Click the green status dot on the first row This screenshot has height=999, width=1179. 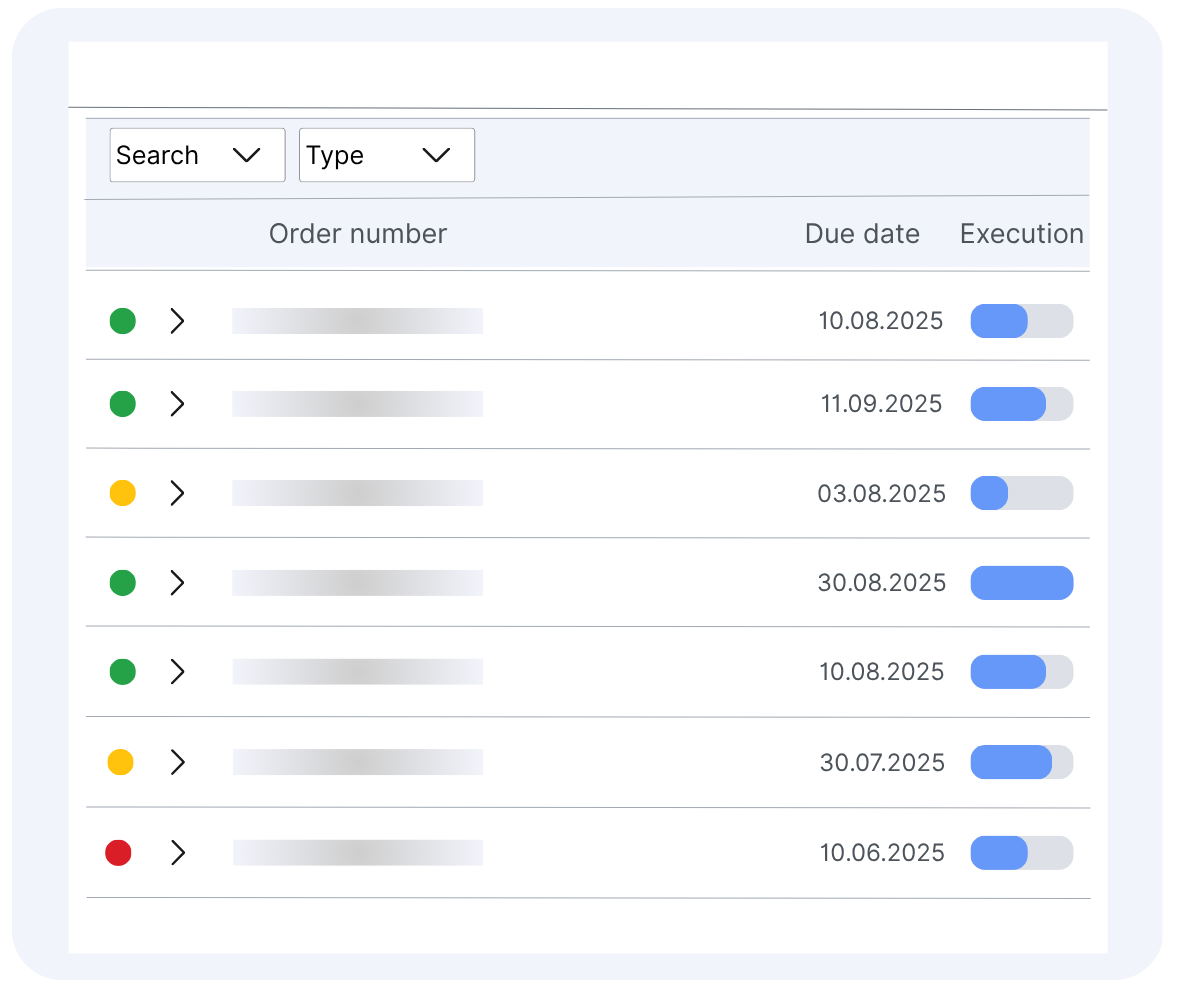click(x=122, y=321)
